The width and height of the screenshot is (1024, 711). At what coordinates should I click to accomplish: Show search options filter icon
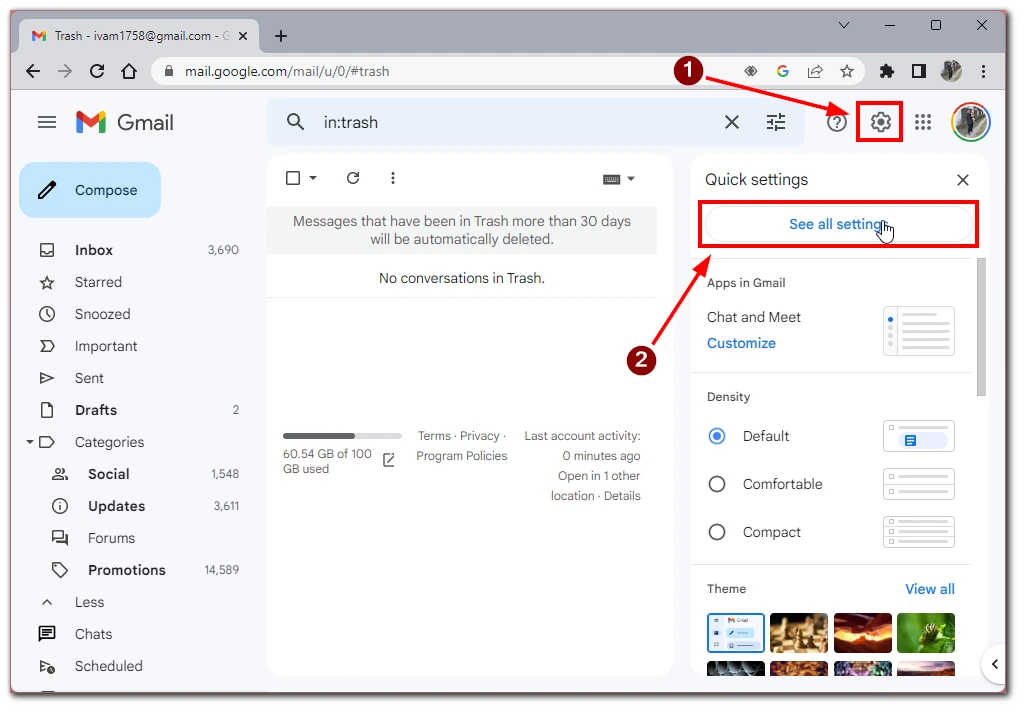point(776,122)
